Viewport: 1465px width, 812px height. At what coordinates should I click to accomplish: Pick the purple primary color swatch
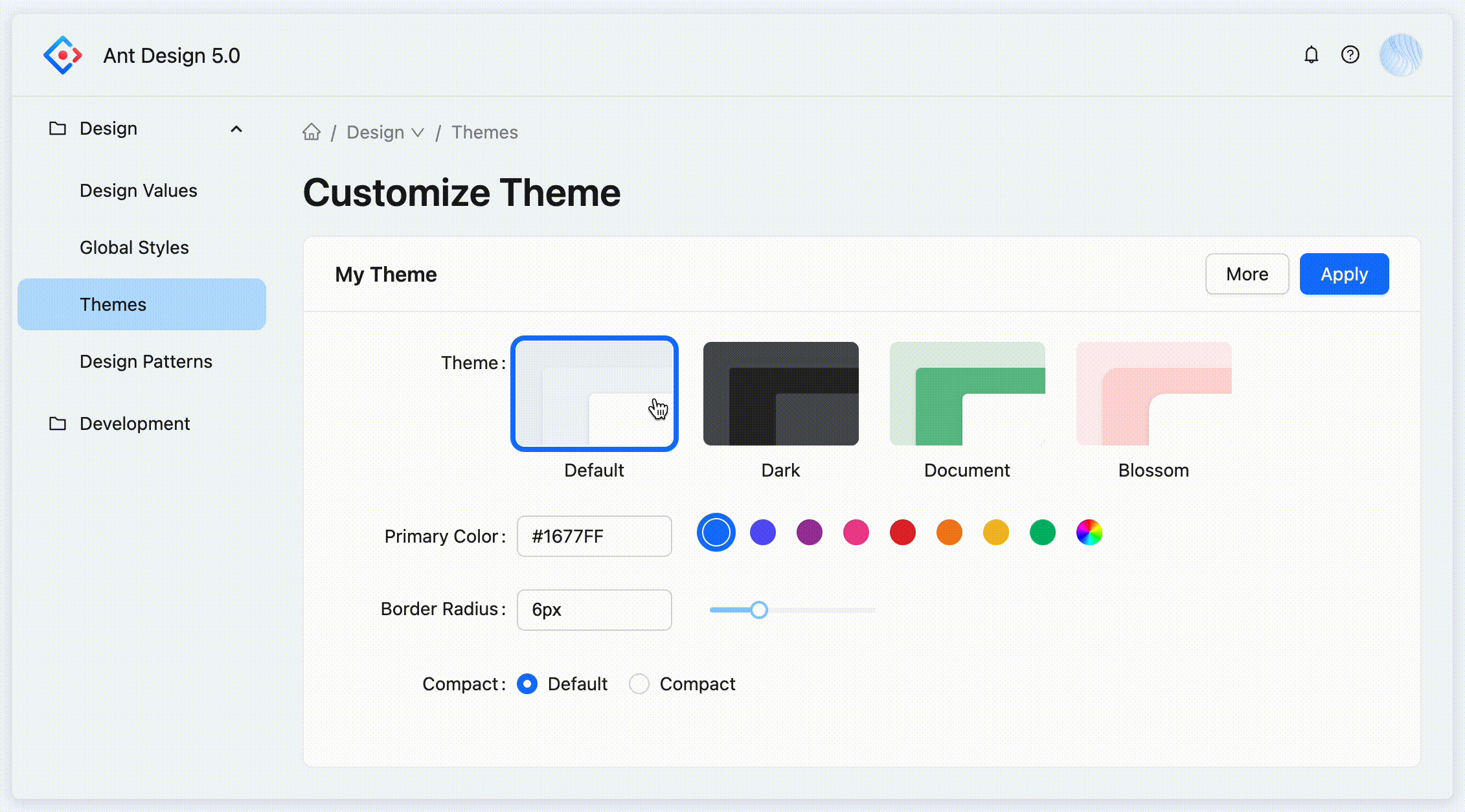point(762,532)
